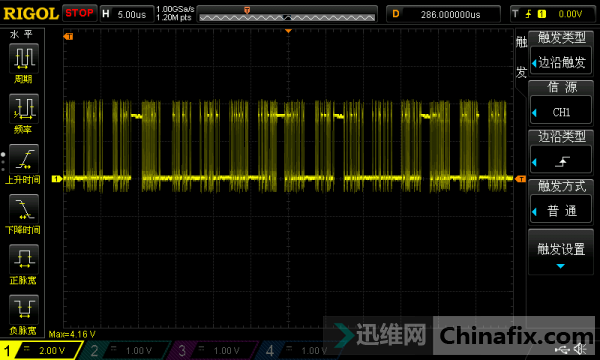600x360 pixels.
Task: Open the trigger source CH1 selector
Action: point(561,111)
